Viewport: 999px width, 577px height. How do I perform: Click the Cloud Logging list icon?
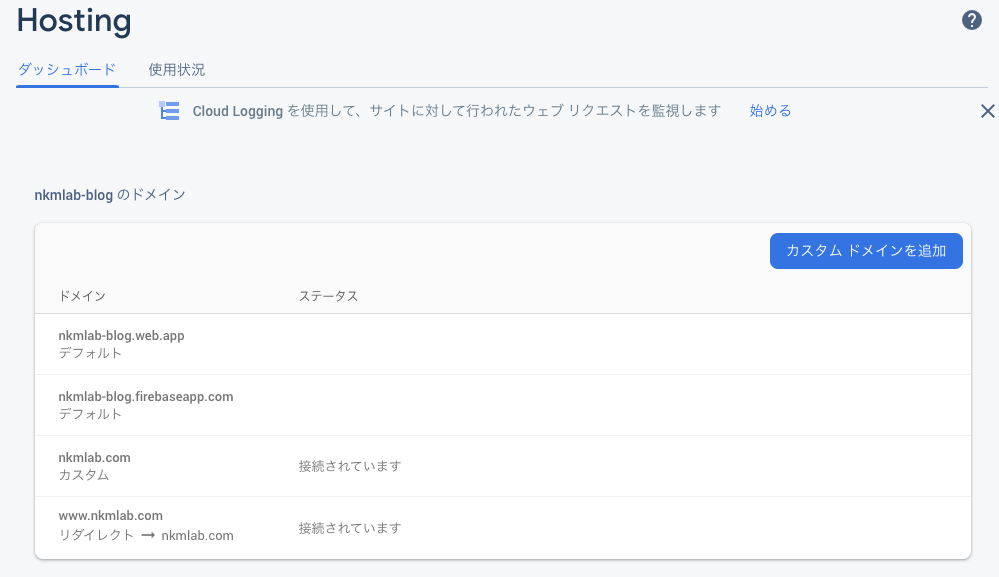click(x=169, y=111)
